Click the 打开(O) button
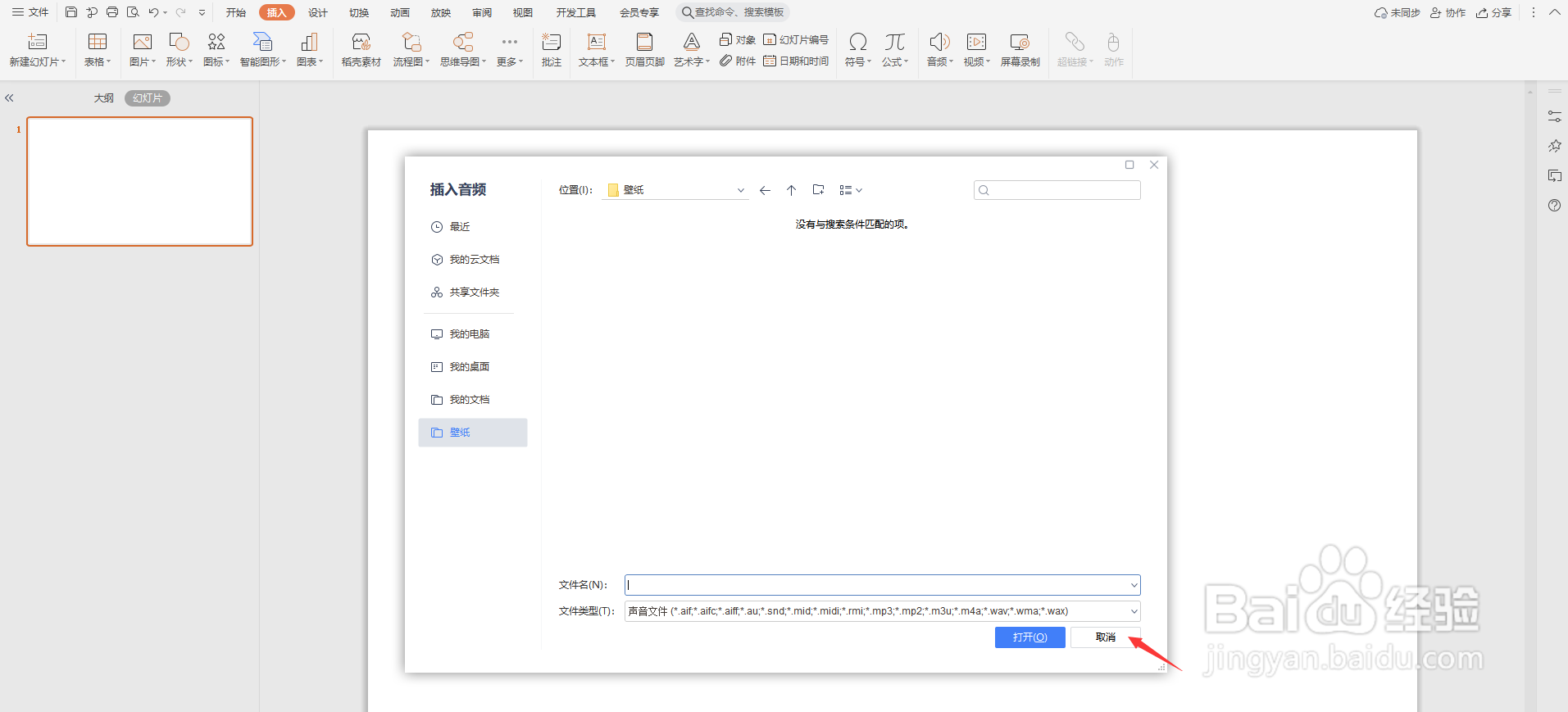The image size is (1568, 712). 1030,637
